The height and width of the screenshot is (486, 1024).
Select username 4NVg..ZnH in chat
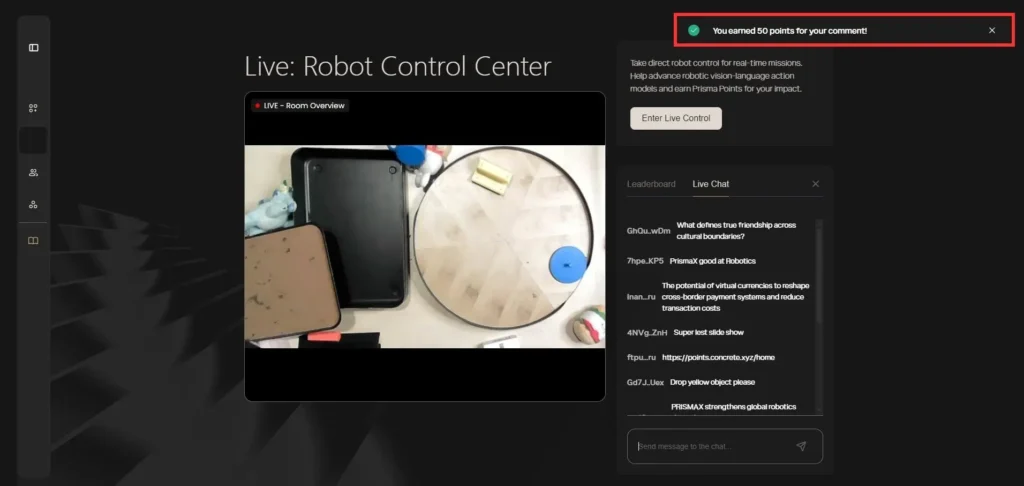pos(647,332)
